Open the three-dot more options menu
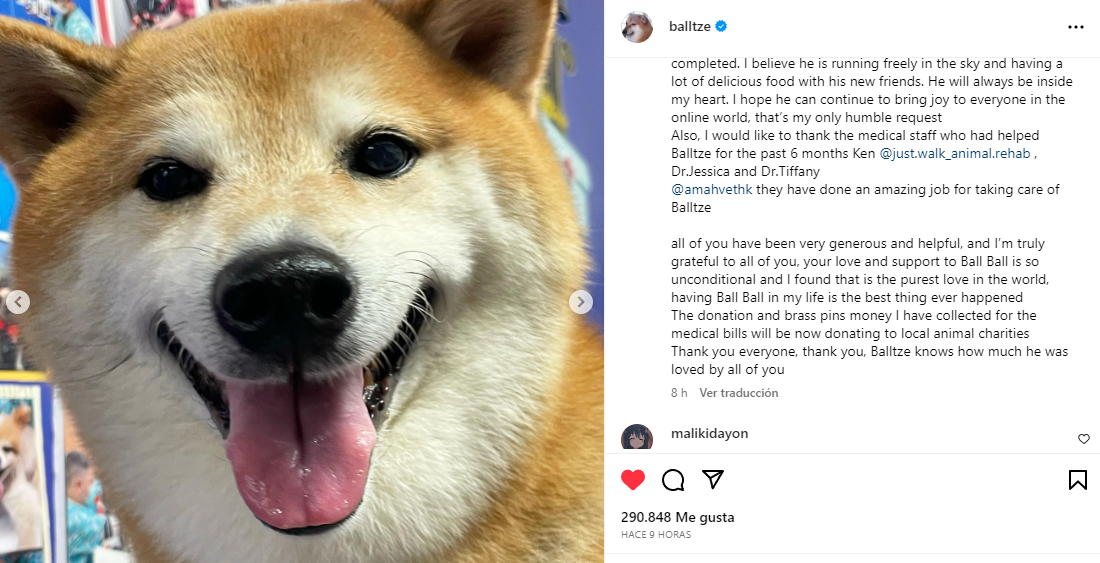Image resolution: width=1100 pixels, height=563 pixels. [x=1075, y=27]
